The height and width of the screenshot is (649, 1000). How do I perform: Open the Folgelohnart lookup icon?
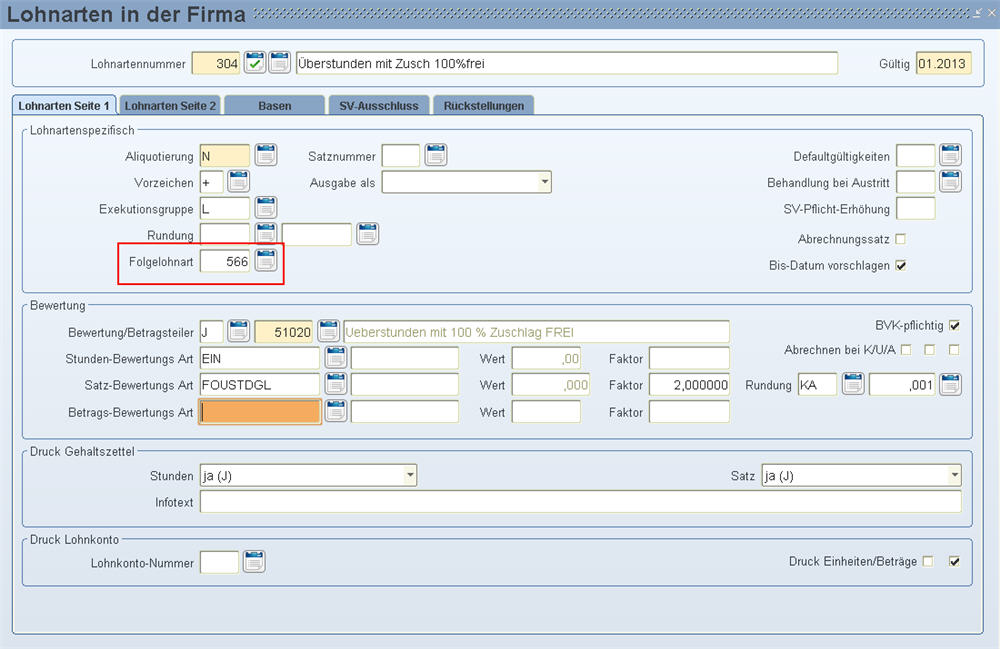pos(266,260)
